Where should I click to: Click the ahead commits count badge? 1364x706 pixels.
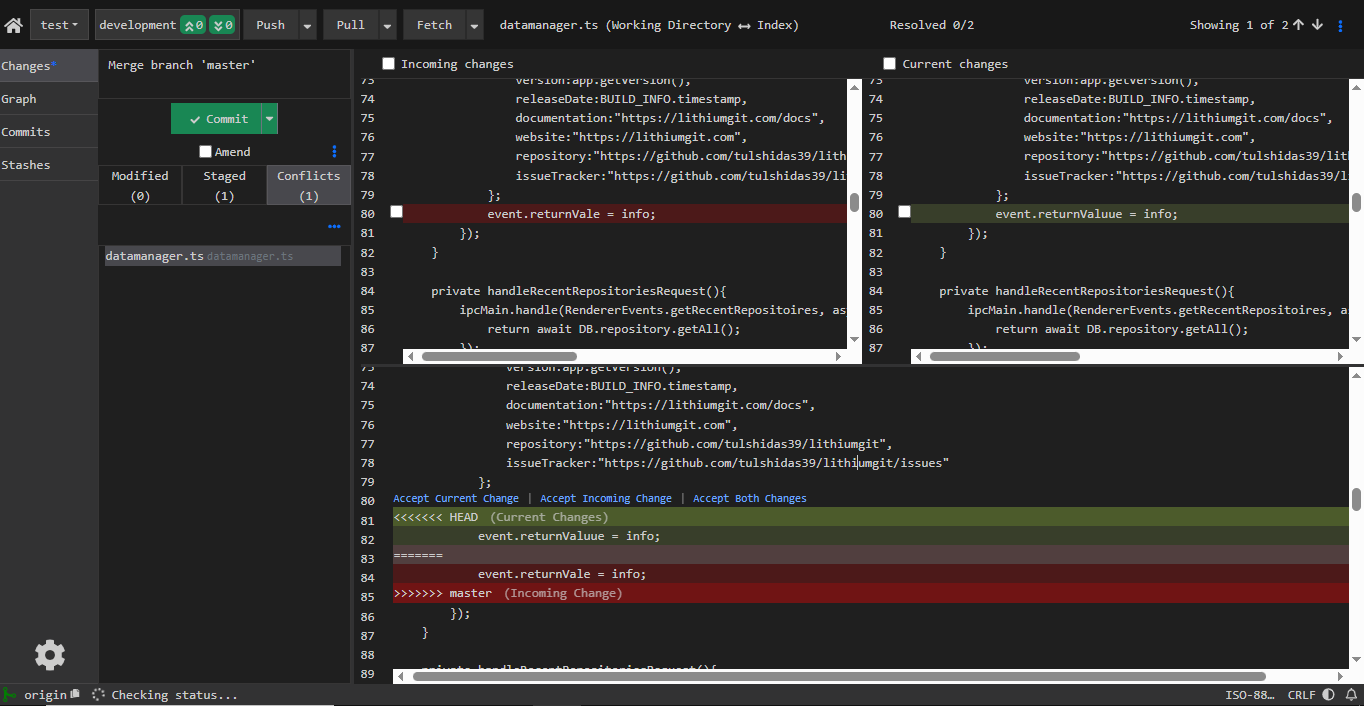click(193, 25)
